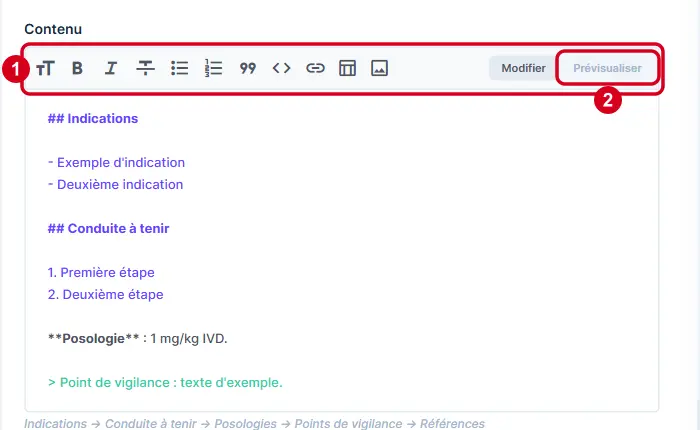Click the '- Exemple d'indication' line
Screen dimensions: 700x430
116,163
